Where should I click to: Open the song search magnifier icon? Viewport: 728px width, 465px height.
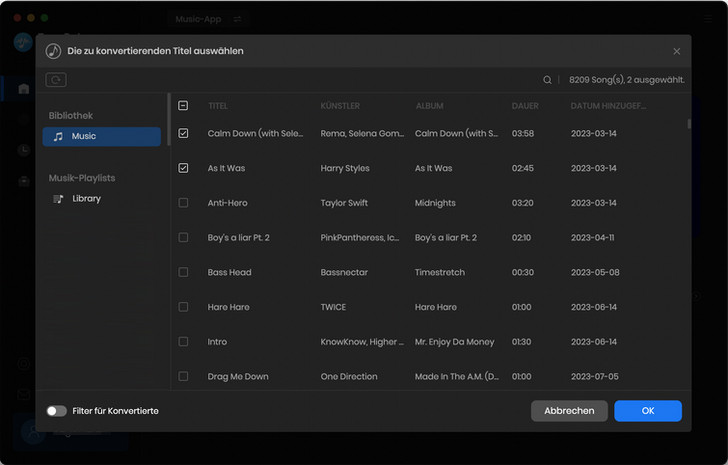pyautogui.click(x=547, y=80)
